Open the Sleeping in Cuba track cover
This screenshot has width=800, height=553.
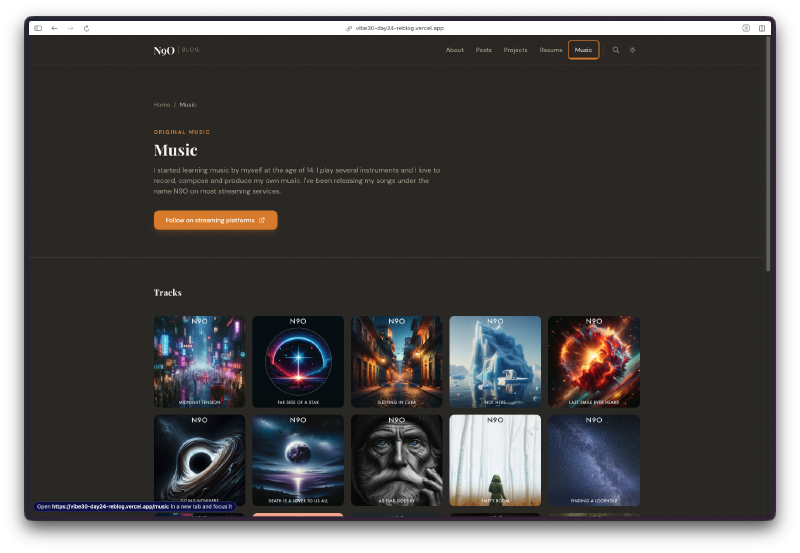396,362
